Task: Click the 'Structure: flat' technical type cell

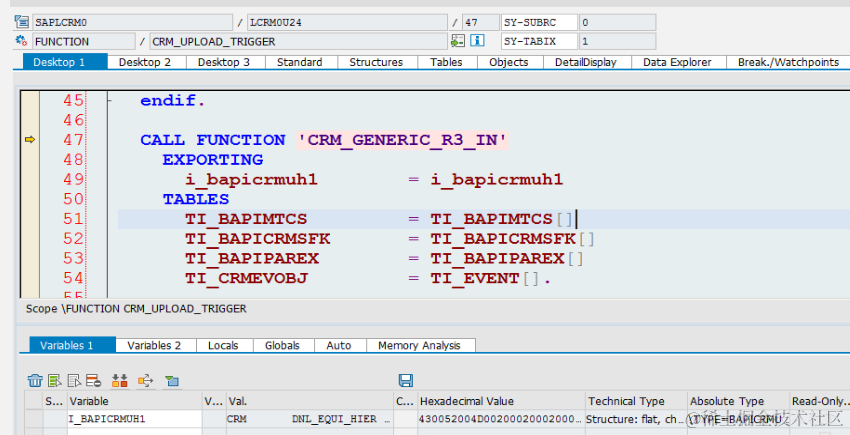Action: 636,419
